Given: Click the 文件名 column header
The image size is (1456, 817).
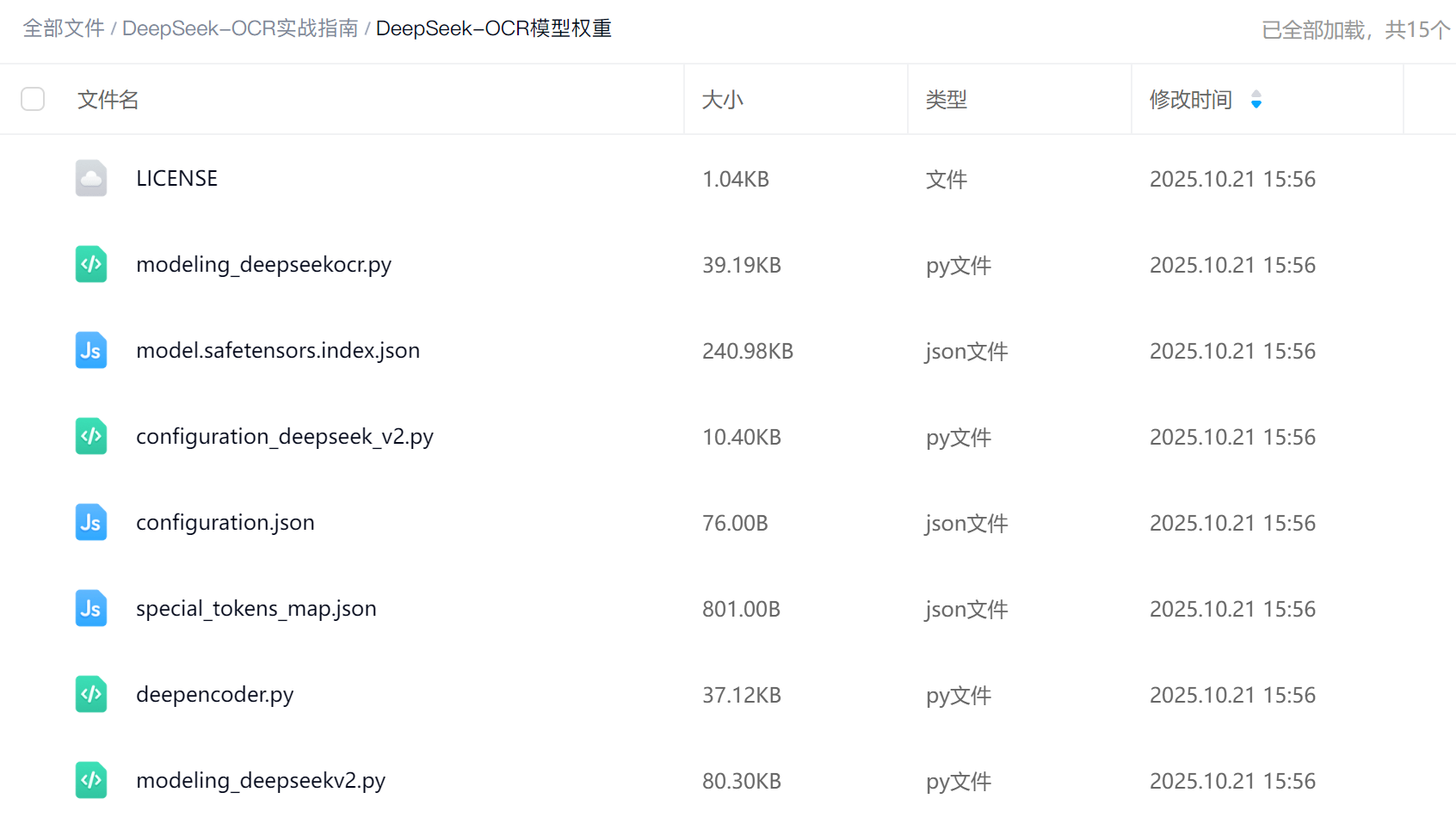Looking at the screenshot, I should pyautogui.click(x=108, y=100).
